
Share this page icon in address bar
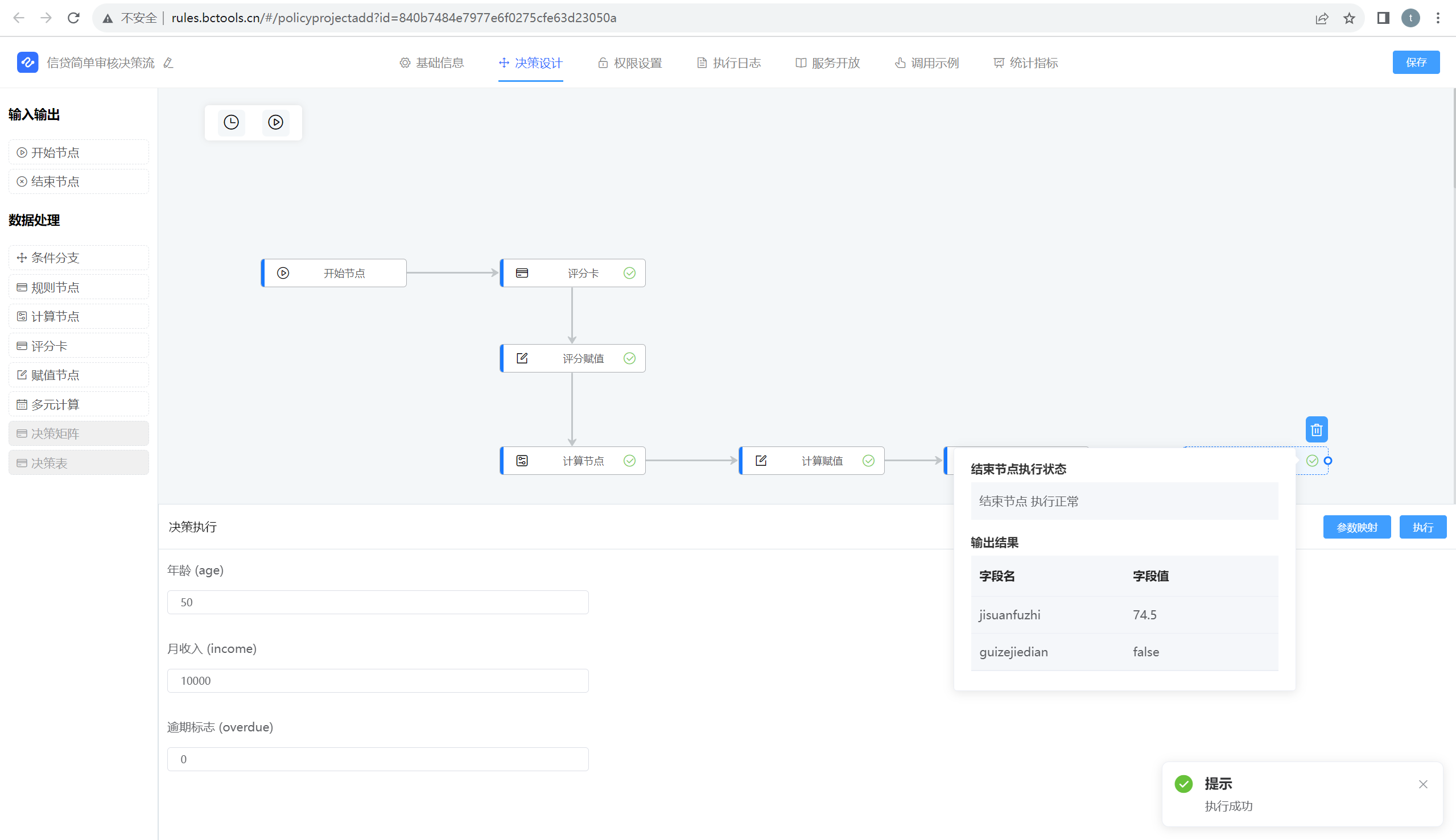[1322, 18]
